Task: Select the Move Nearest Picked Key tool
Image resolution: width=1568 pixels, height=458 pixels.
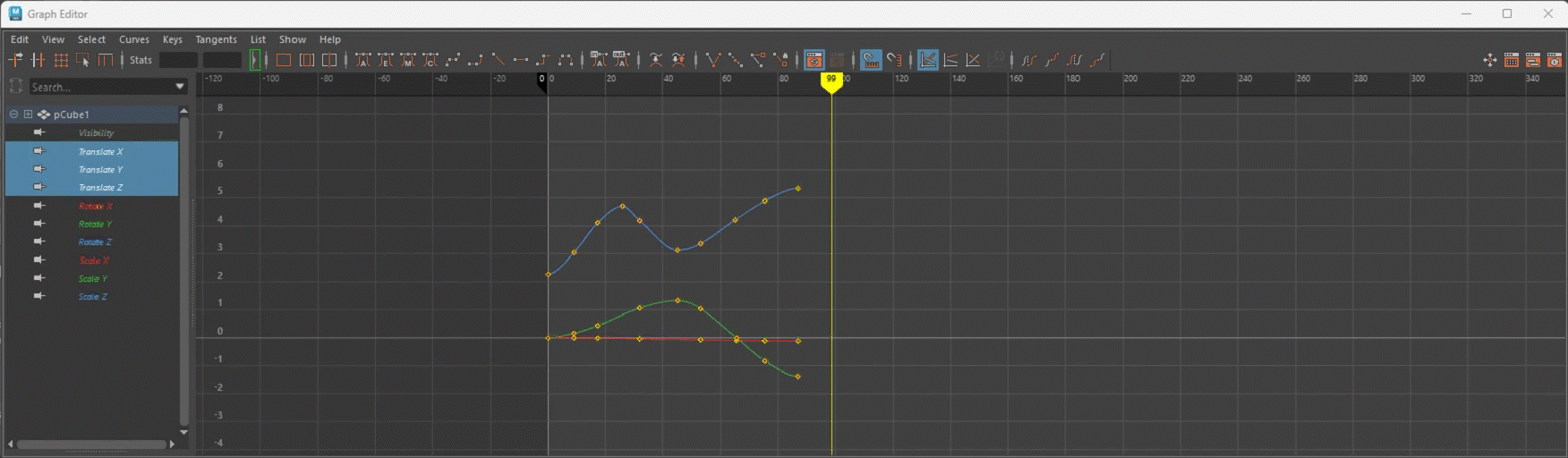Action: (x=15, y=60)
